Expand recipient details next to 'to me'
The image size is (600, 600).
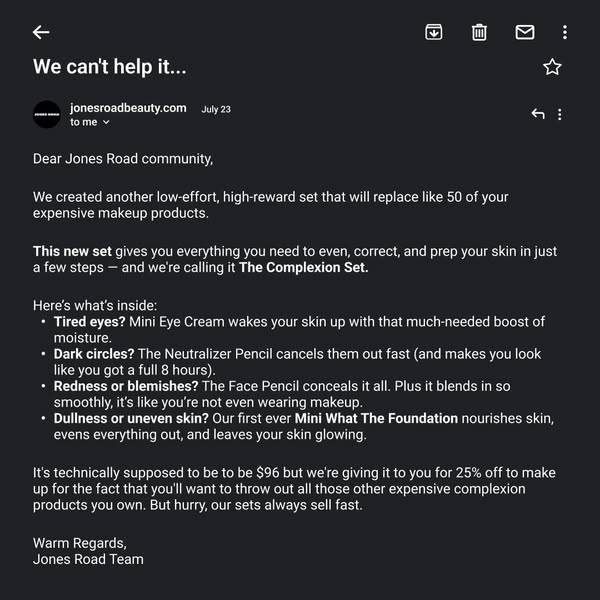[x=106, y=122]
